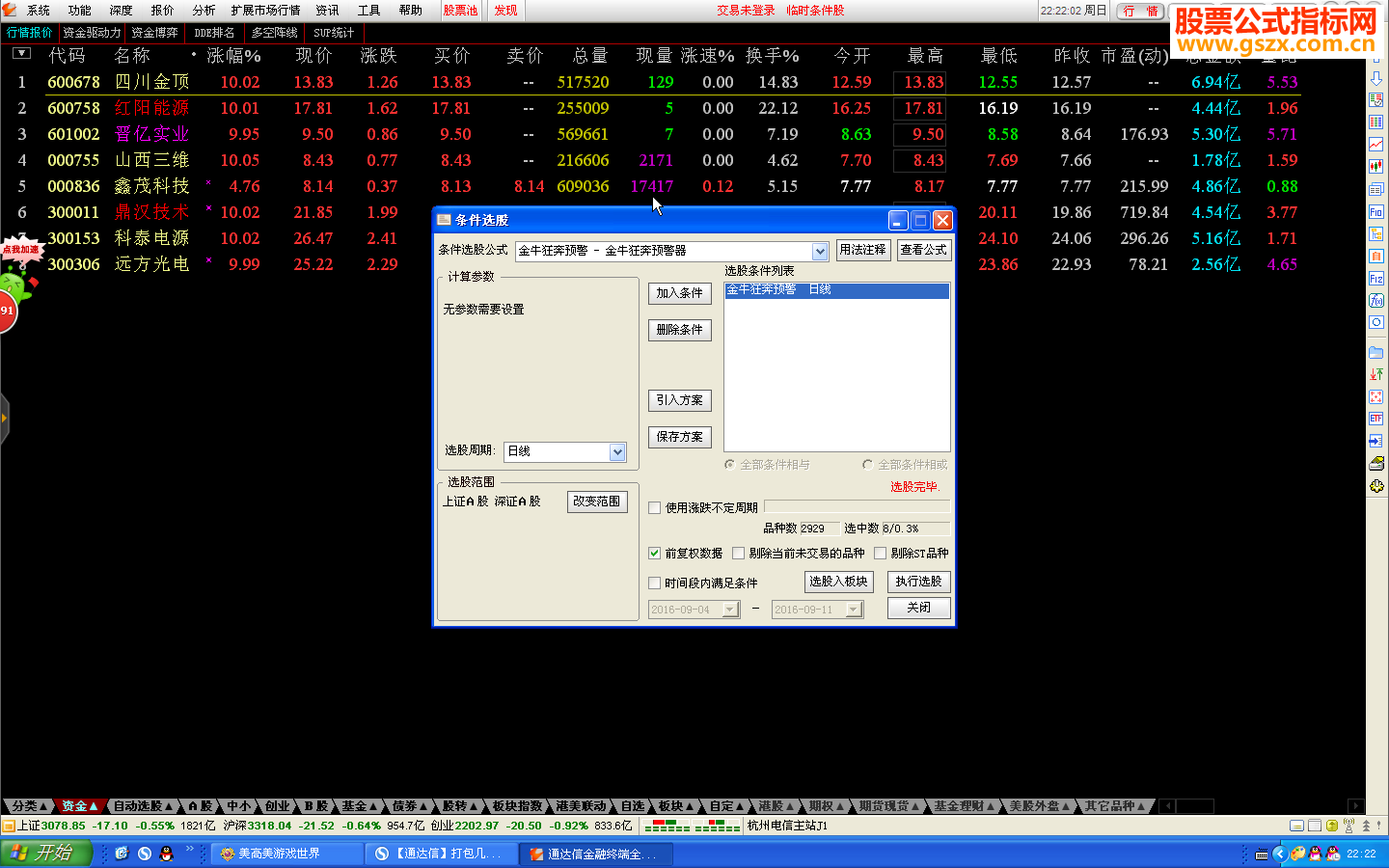This screenshot has width=1389, height=868.
Task: Click the 涨幅% column header
Action: coord(233,56)
